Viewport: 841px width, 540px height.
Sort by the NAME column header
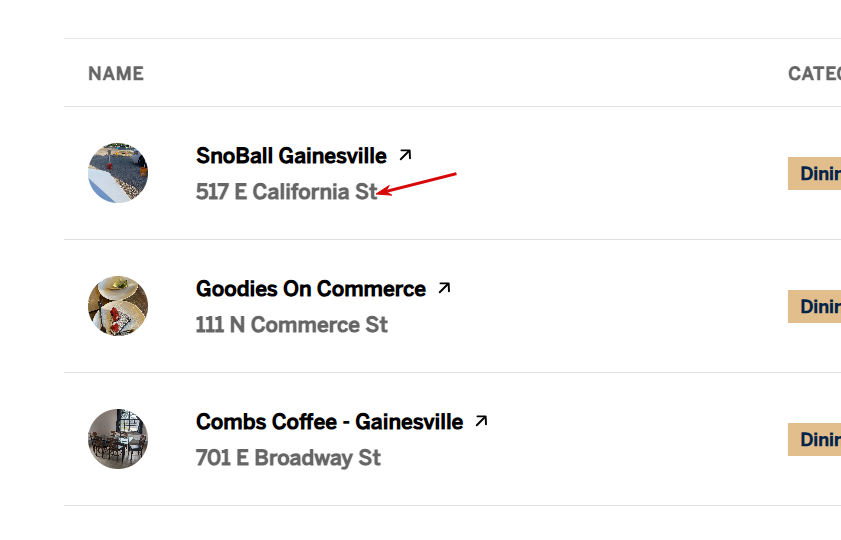click(116, 73)
